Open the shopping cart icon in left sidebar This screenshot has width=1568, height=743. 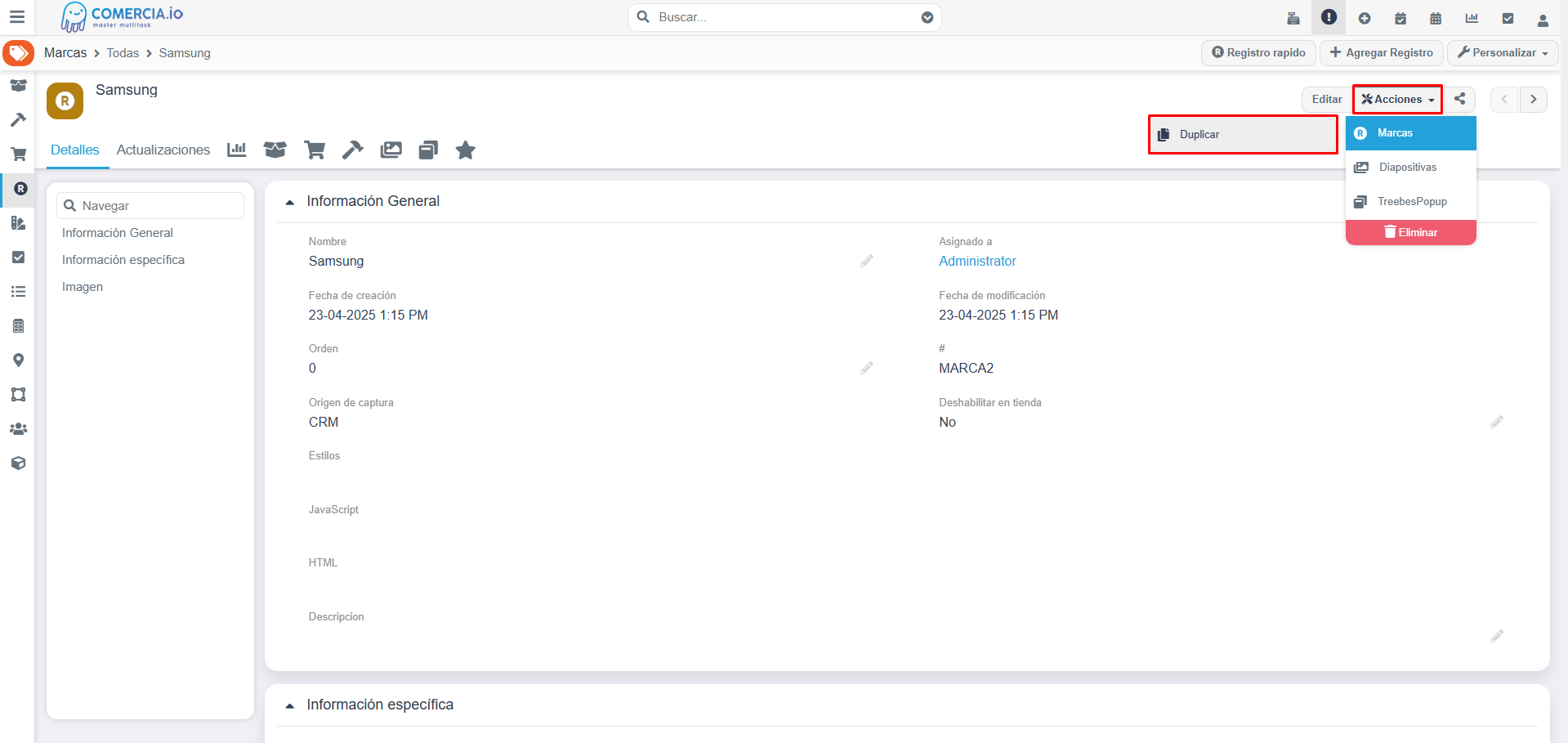[18, 154]
